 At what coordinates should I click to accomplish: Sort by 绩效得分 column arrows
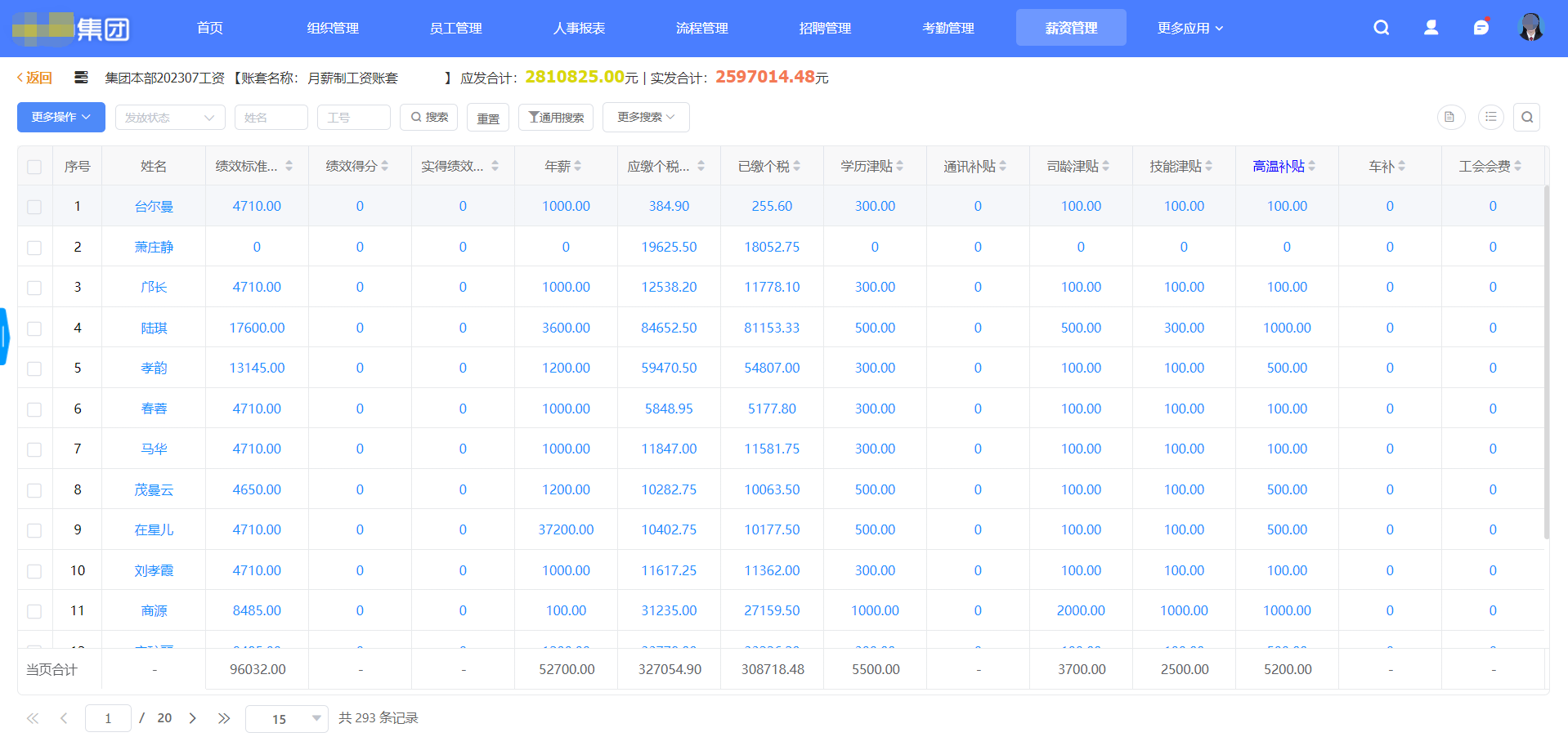pyautogui.click(x=385, y=166)
